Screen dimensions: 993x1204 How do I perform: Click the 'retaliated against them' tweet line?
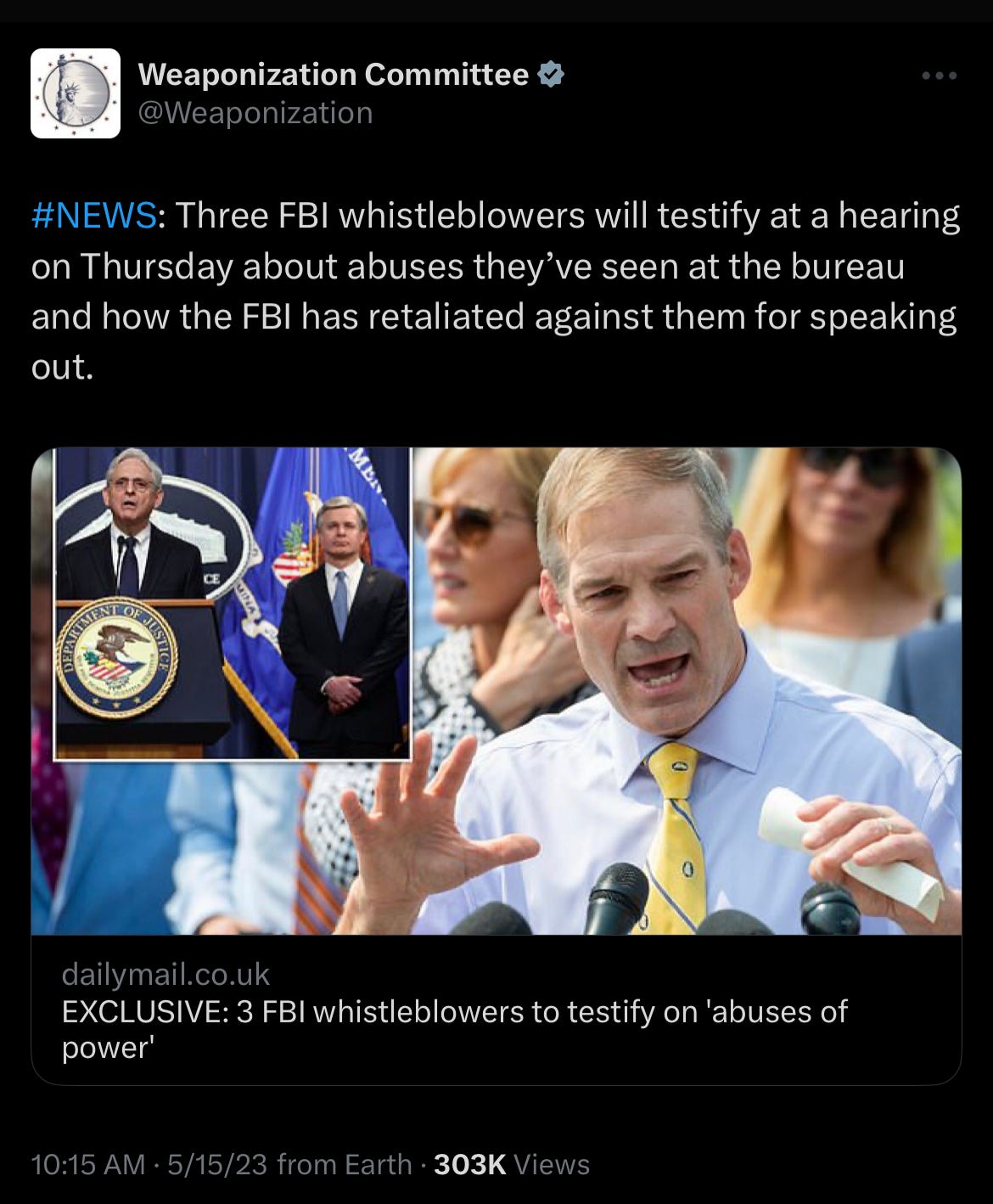pos(494,317)
